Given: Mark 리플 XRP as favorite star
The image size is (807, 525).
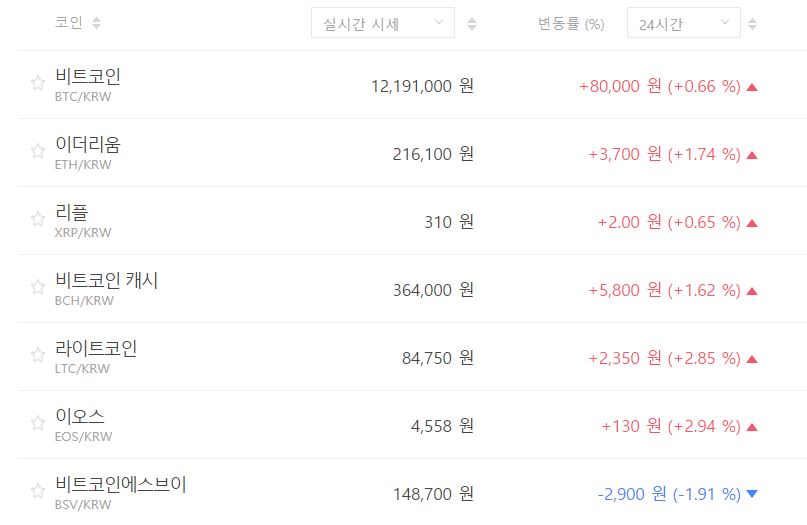Looking at the screenshot, I should coord(38,219).
